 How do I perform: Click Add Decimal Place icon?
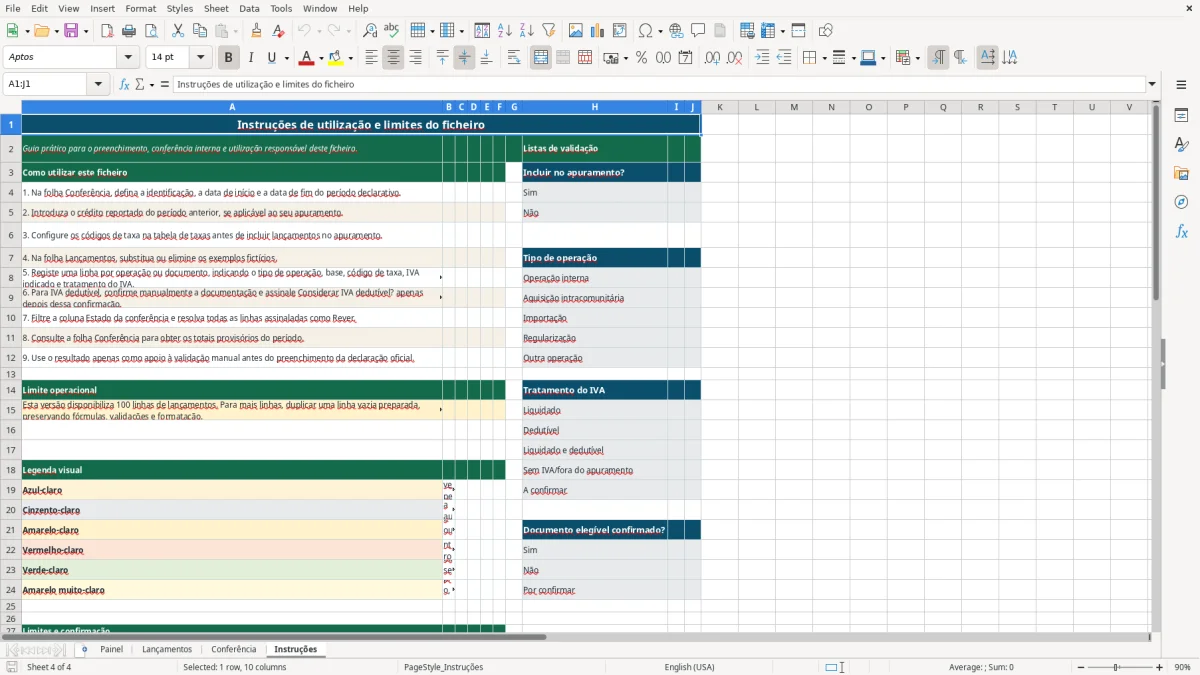[x=712, y=58]
